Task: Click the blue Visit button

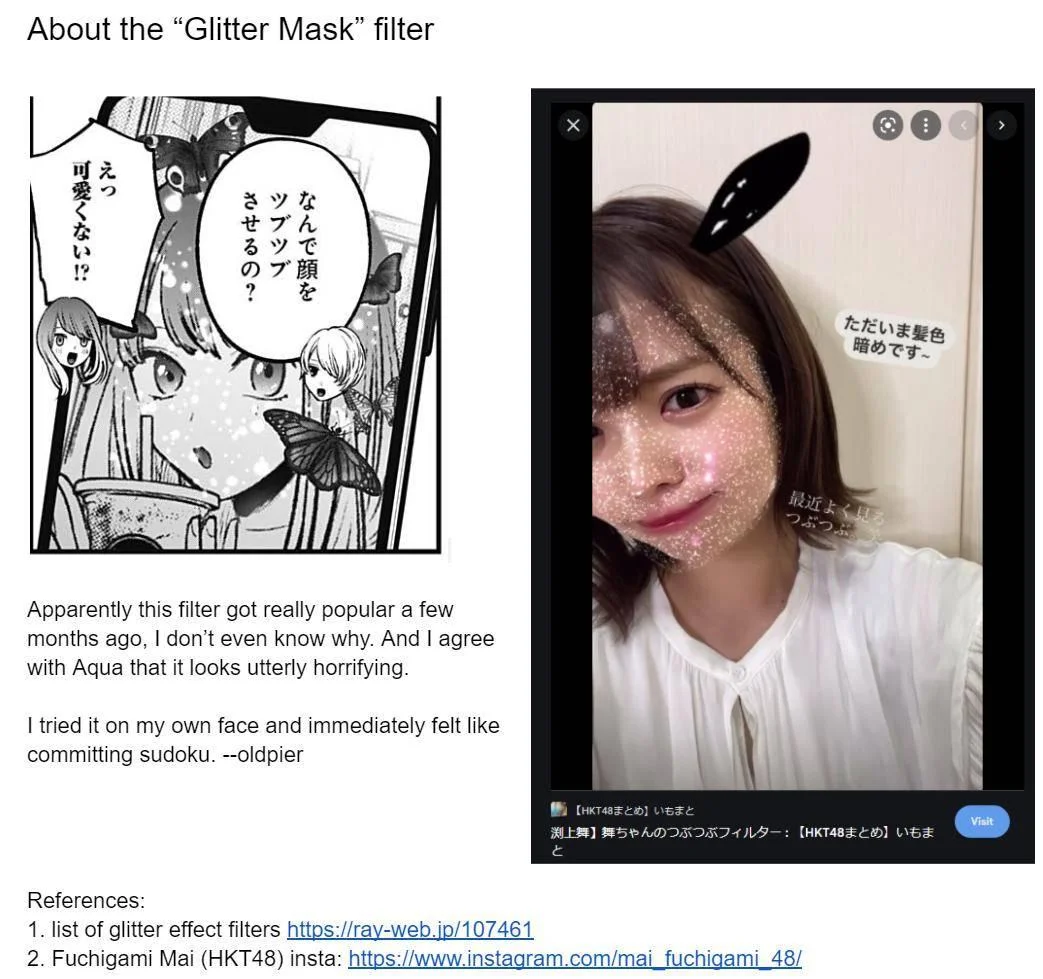Action: point(981,821)
